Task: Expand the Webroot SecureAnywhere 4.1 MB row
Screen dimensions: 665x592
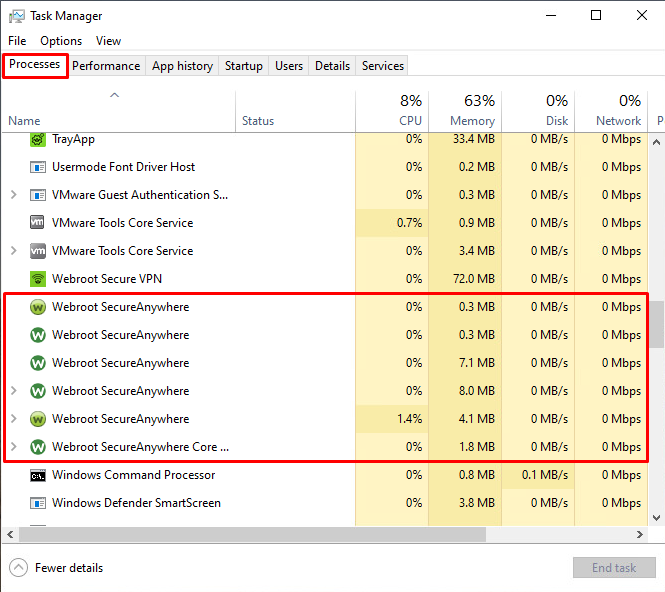Action: (14, 419)
